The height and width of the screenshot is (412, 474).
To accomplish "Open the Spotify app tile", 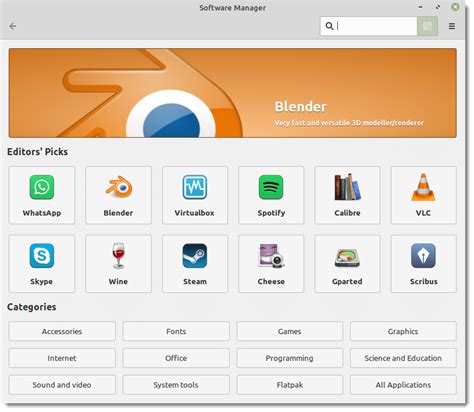I will tap(271, 195).
